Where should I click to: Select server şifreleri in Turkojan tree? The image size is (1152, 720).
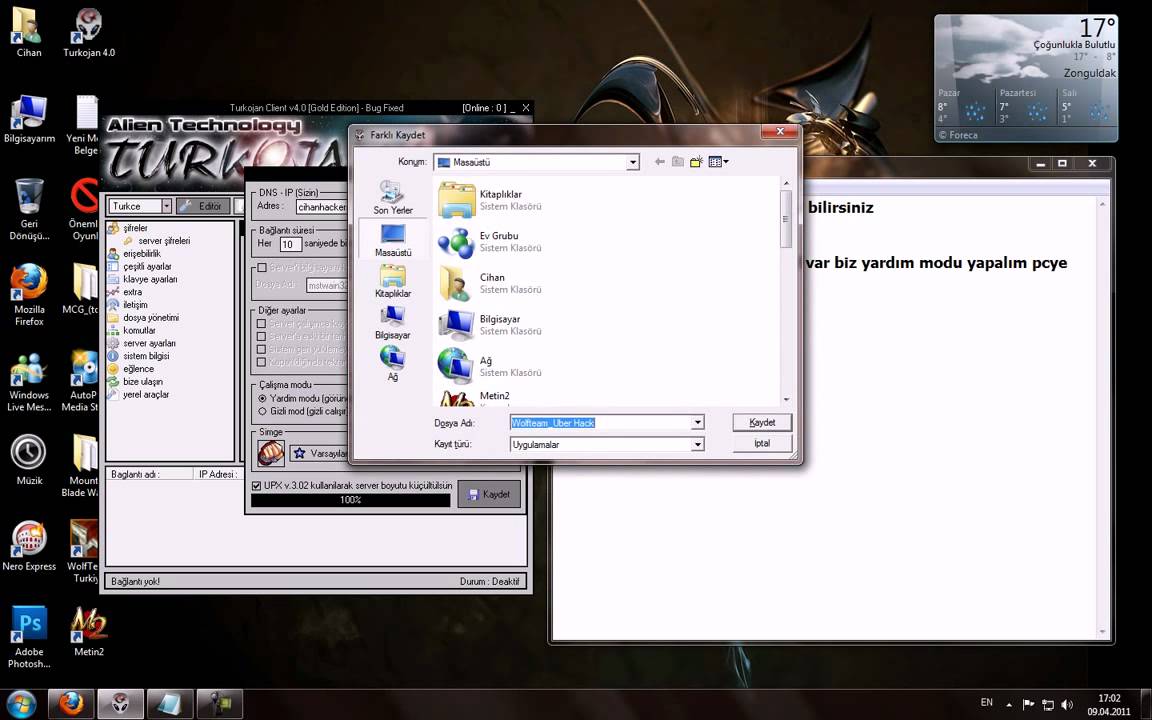tap(163, 241)
